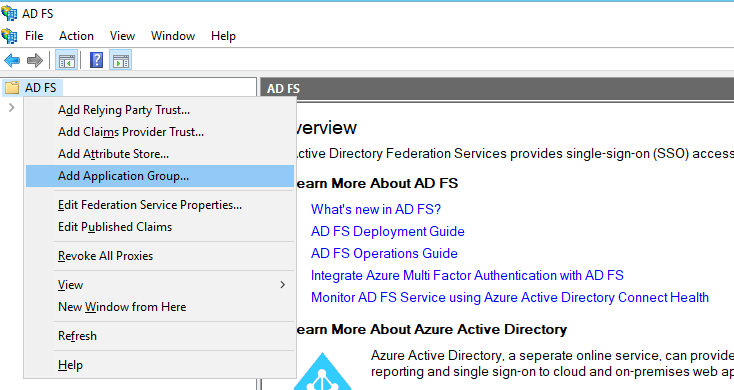Click the Back arrow toolbar icon
Image resolution: width=734 pixels, height=390 pixels.
tap(12, 60)
